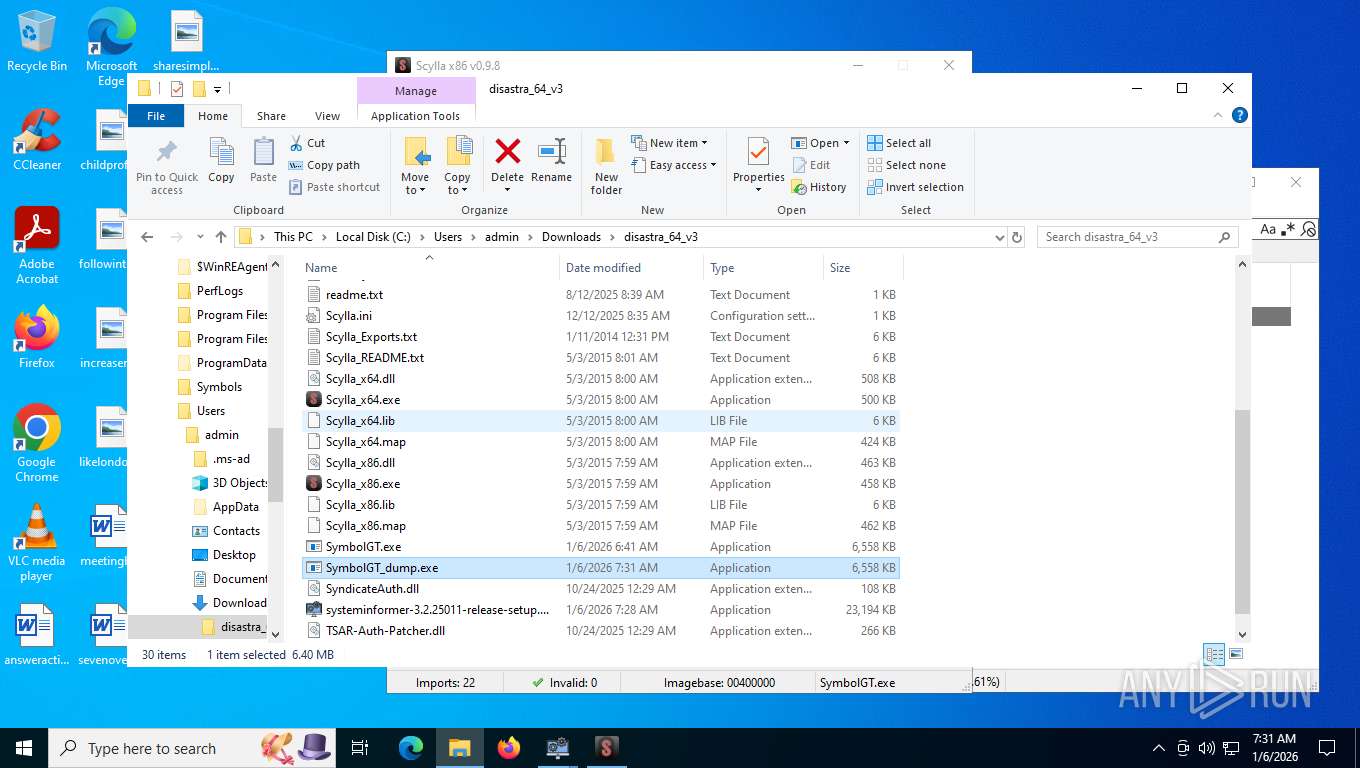Viewport: 1360px width, 768px height.
Task: Open VLC media player desktop icon
Action: (x=37, y=542)
